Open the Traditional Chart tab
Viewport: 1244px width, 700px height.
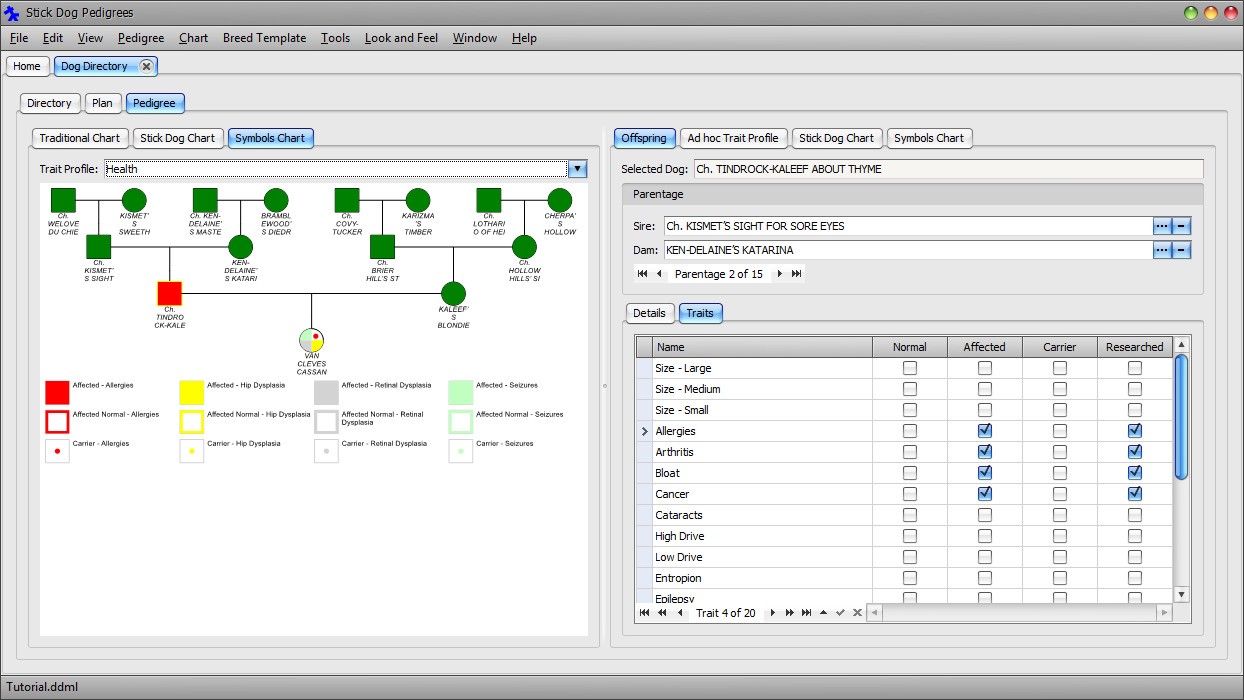tap(79, 138)
